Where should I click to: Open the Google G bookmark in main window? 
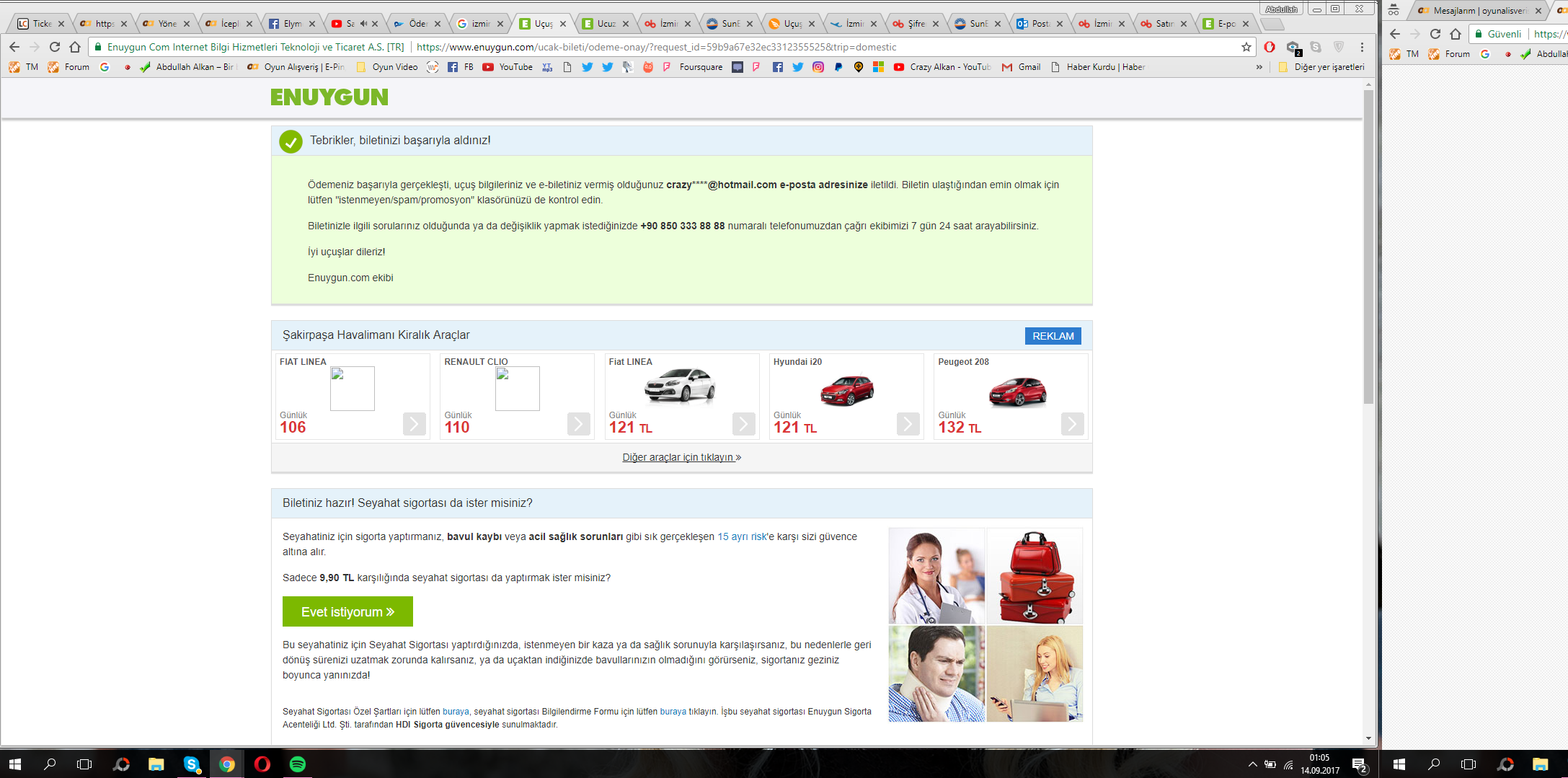[x=105, y=67]
